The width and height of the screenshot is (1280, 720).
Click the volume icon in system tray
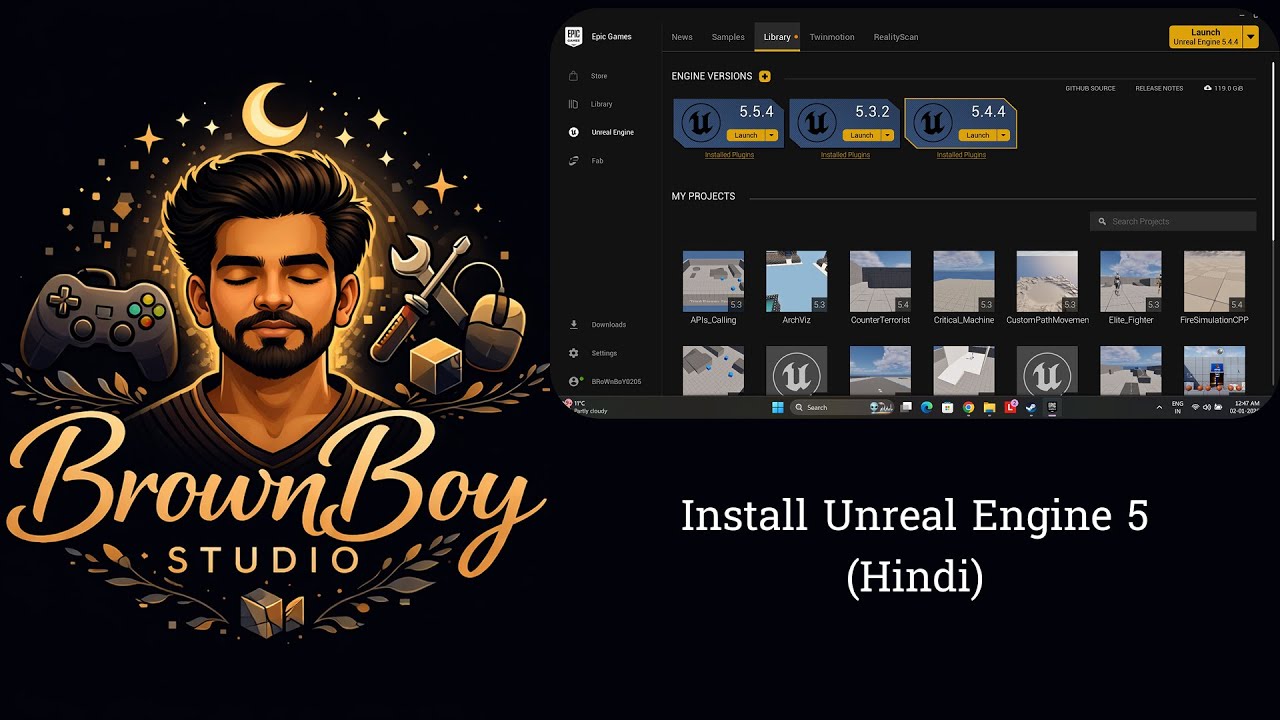point(1207,407)
